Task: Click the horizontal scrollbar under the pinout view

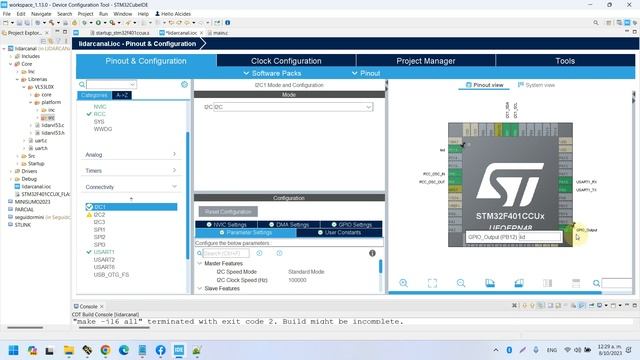Action: coord(495,293)
